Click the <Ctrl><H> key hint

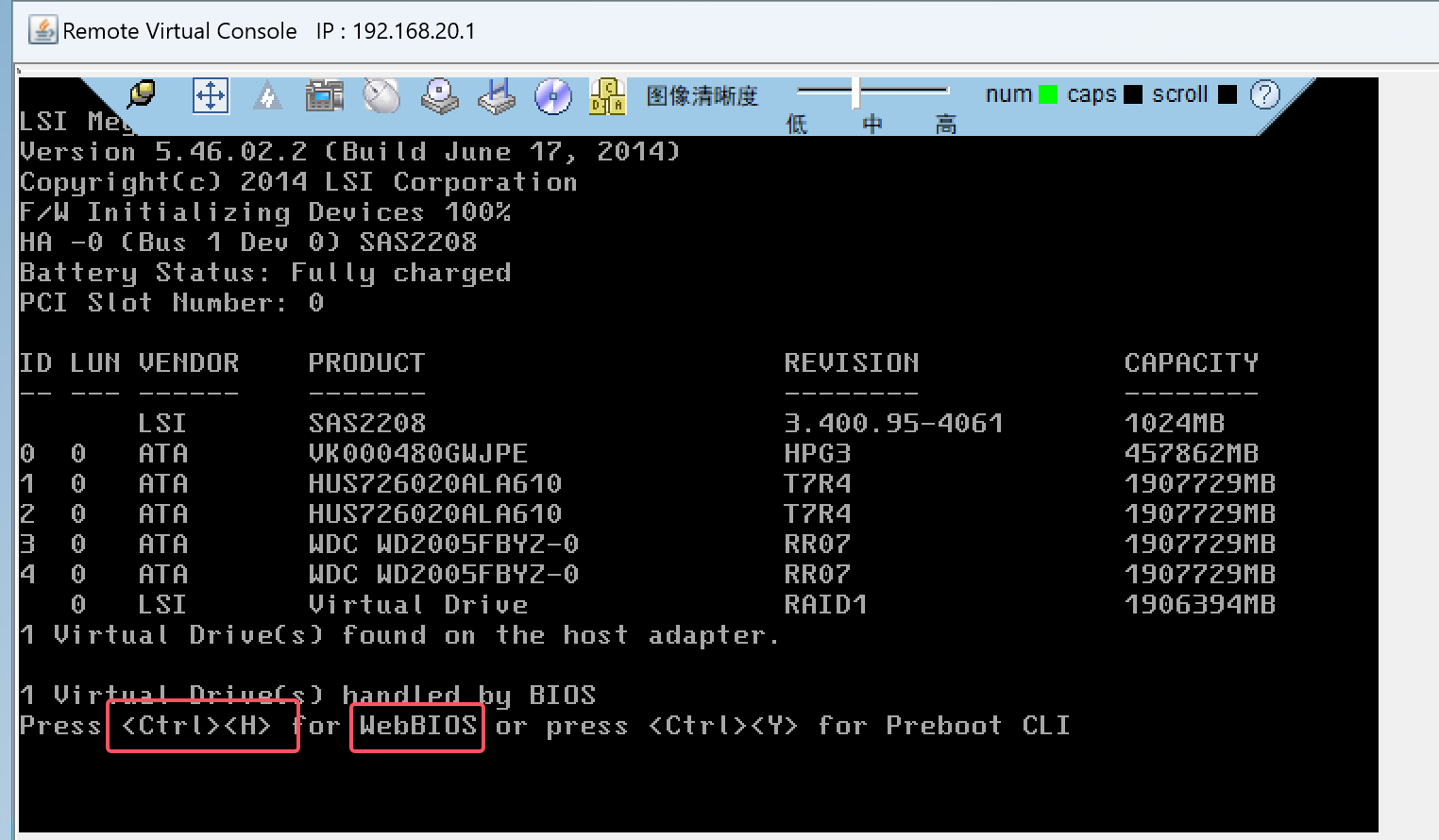pos(196,726)
